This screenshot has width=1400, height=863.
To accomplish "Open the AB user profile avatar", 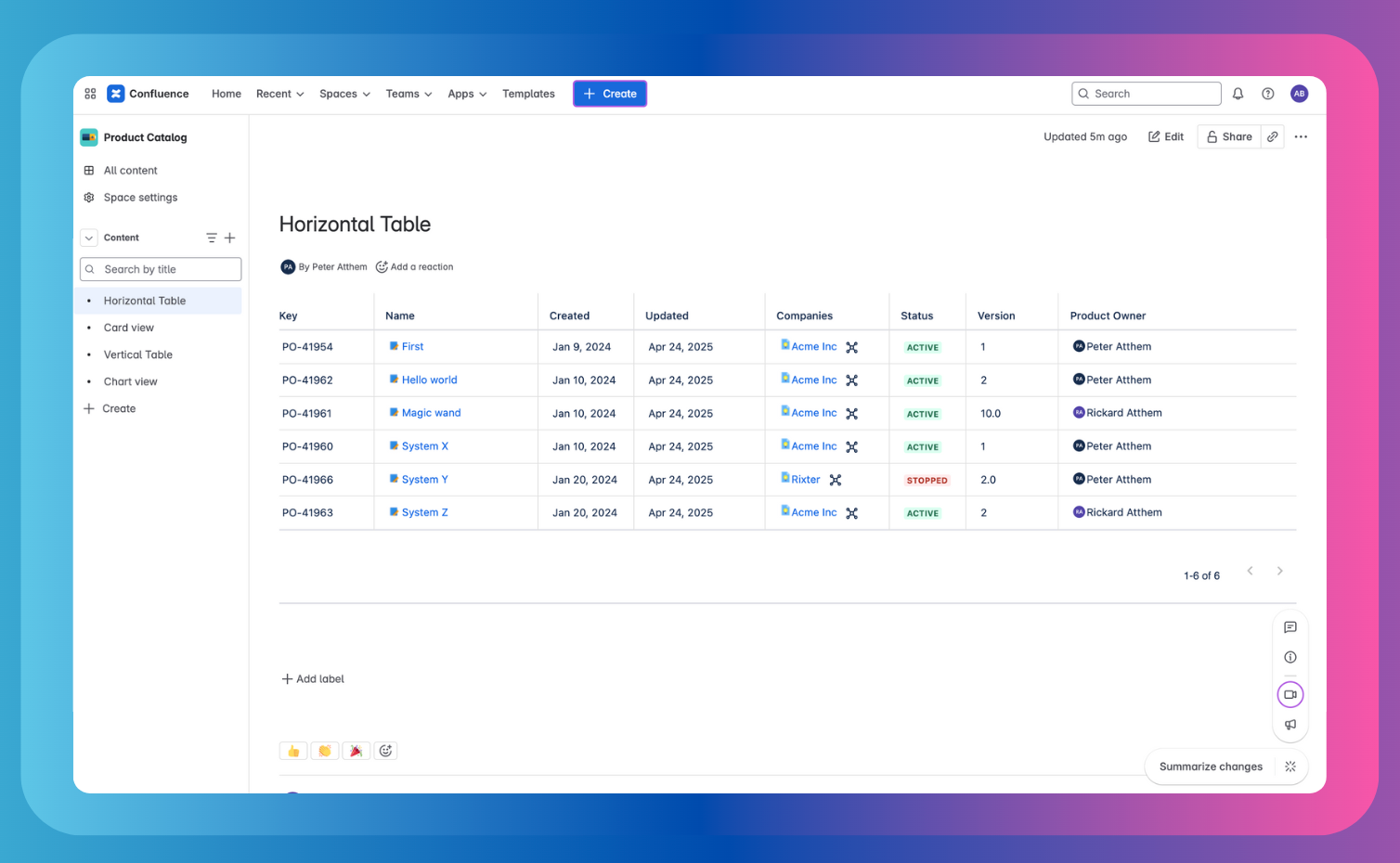I will pyautogui.click(x=1299, y=94).
